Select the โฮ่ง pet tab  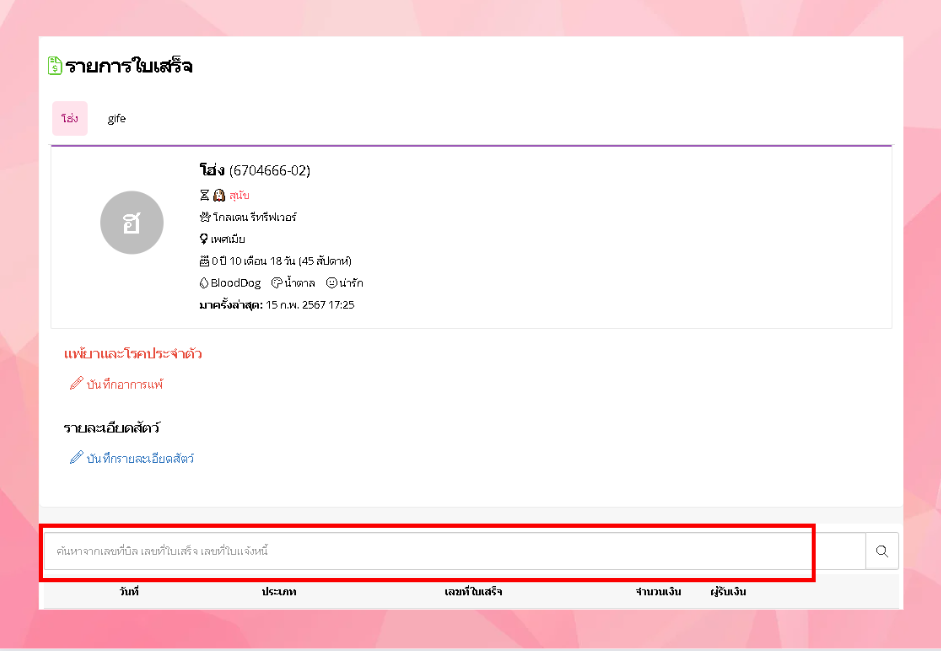[x=70, y=118]
